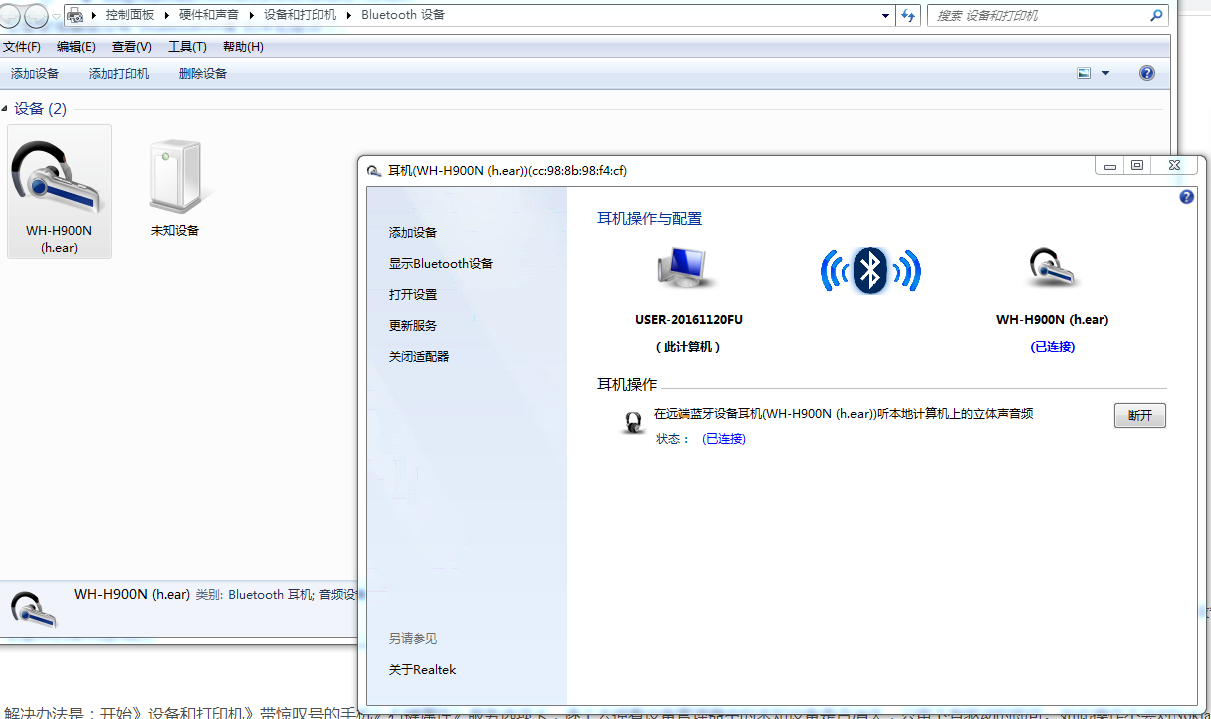1211x719 pixels.
Task: Click the 设备和打印机 breadcrumb segment
Action: coord(301,15)
